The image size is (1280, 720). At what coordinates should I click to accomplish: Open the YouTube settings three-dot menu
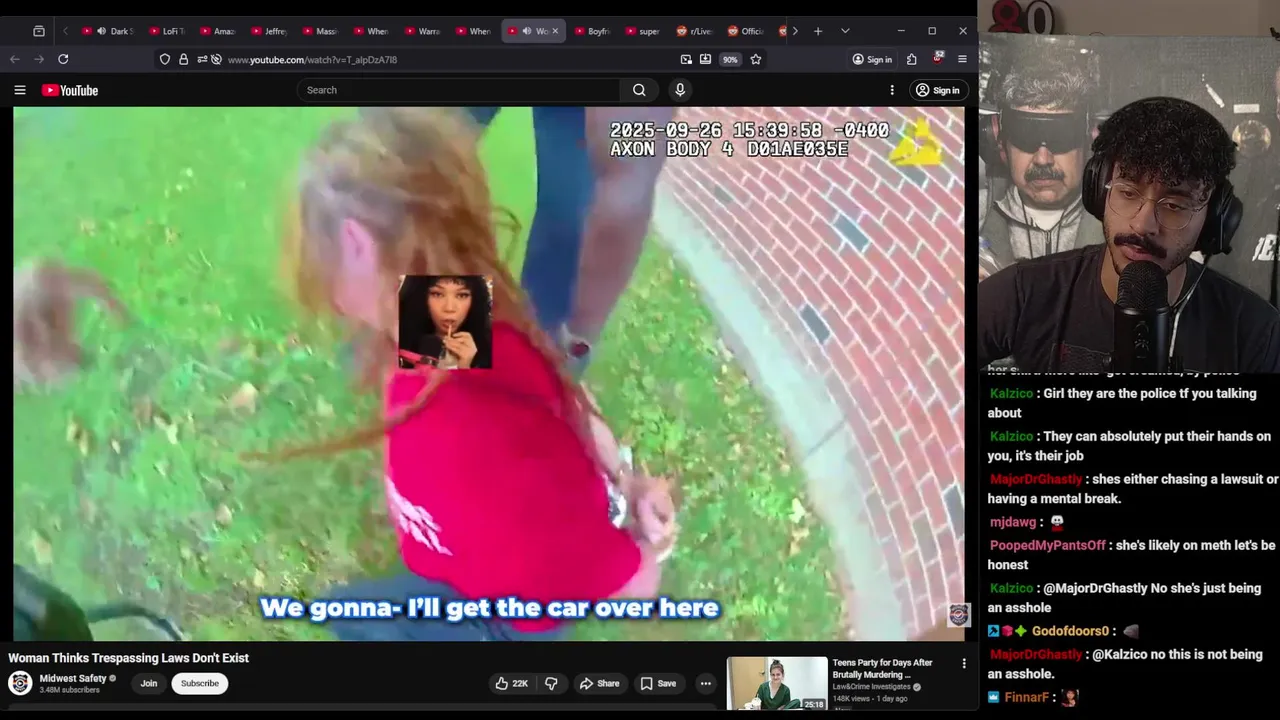(892, 90)
